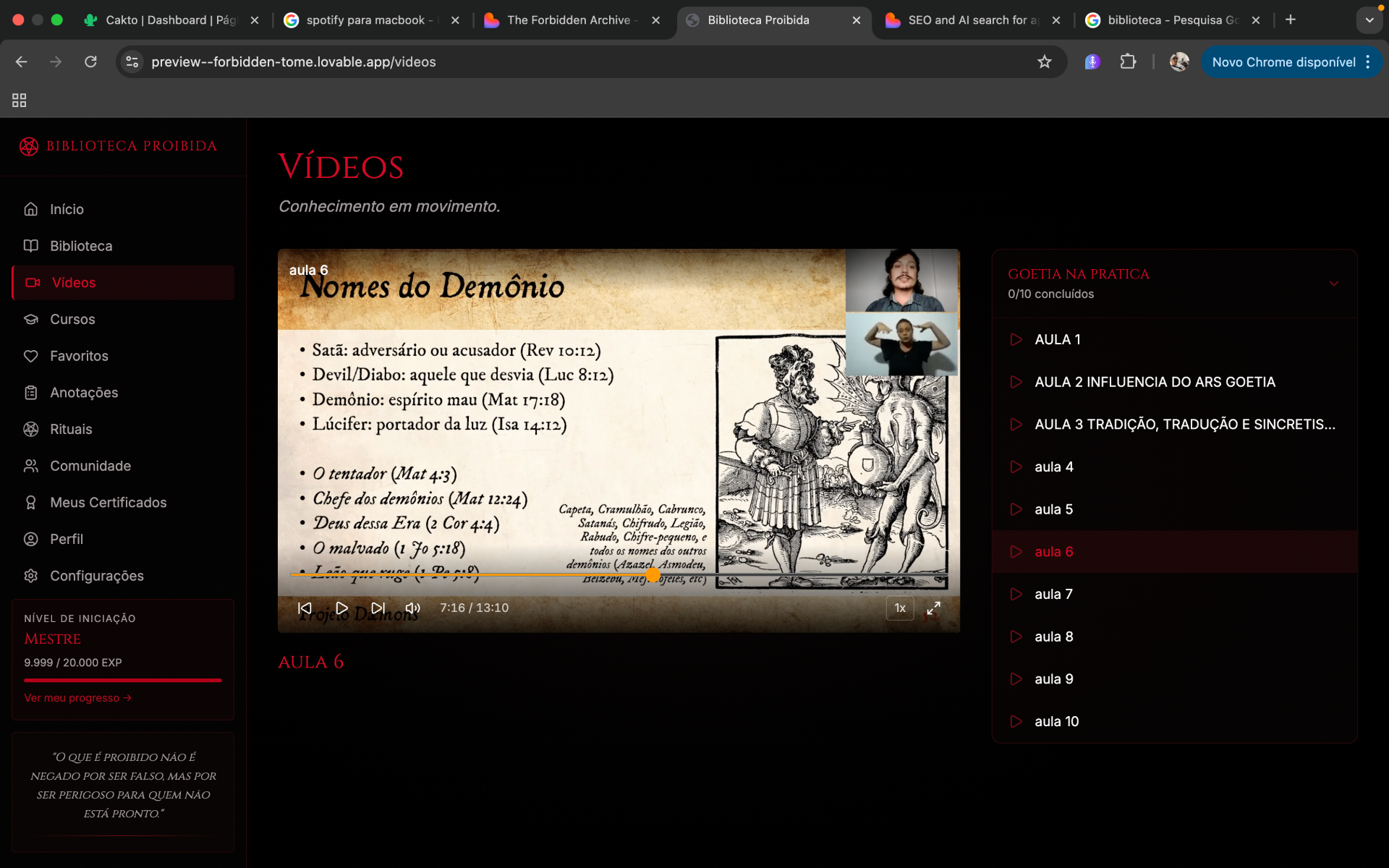Click the orange video progress handle
Image resolution: width=1389 pixels, height=868 pixels.
[x=653, y=575]
